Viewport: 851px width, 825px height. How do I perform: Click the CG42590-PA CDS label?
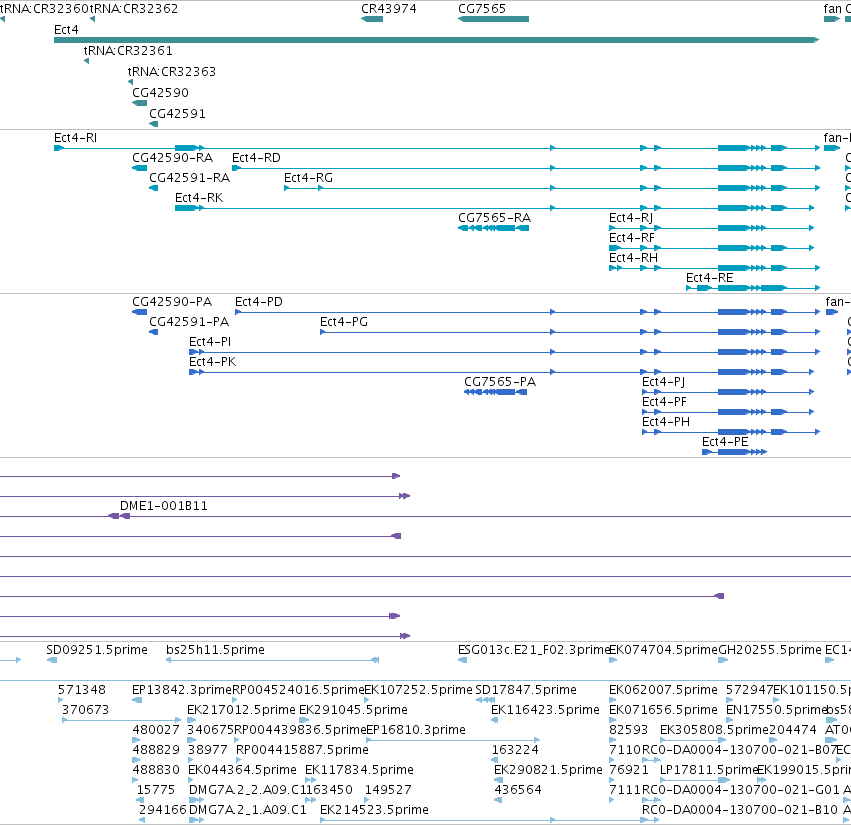coord(172,302)
